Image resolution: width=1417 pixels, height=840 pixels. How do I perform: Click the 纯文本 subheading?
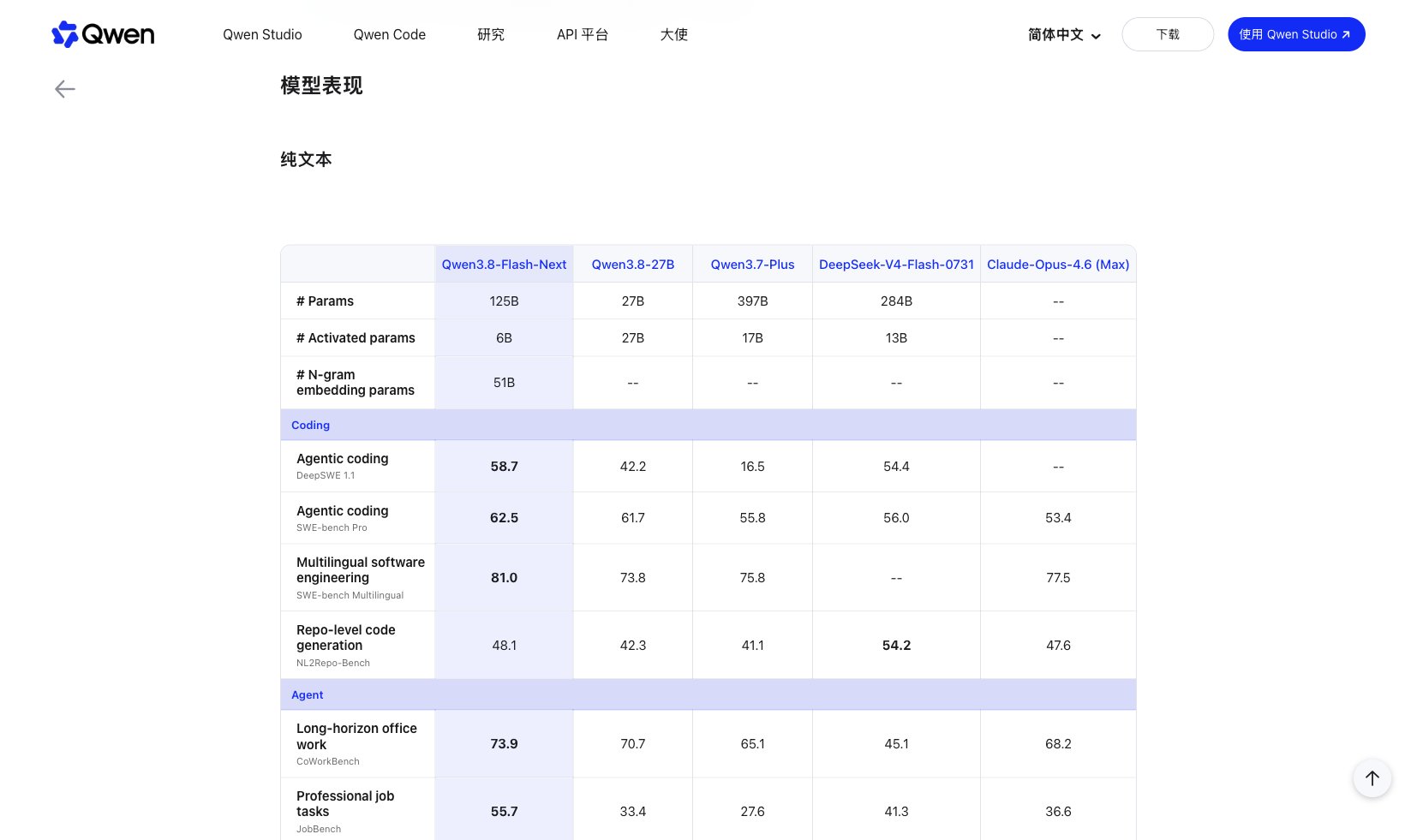coord(306,159)
